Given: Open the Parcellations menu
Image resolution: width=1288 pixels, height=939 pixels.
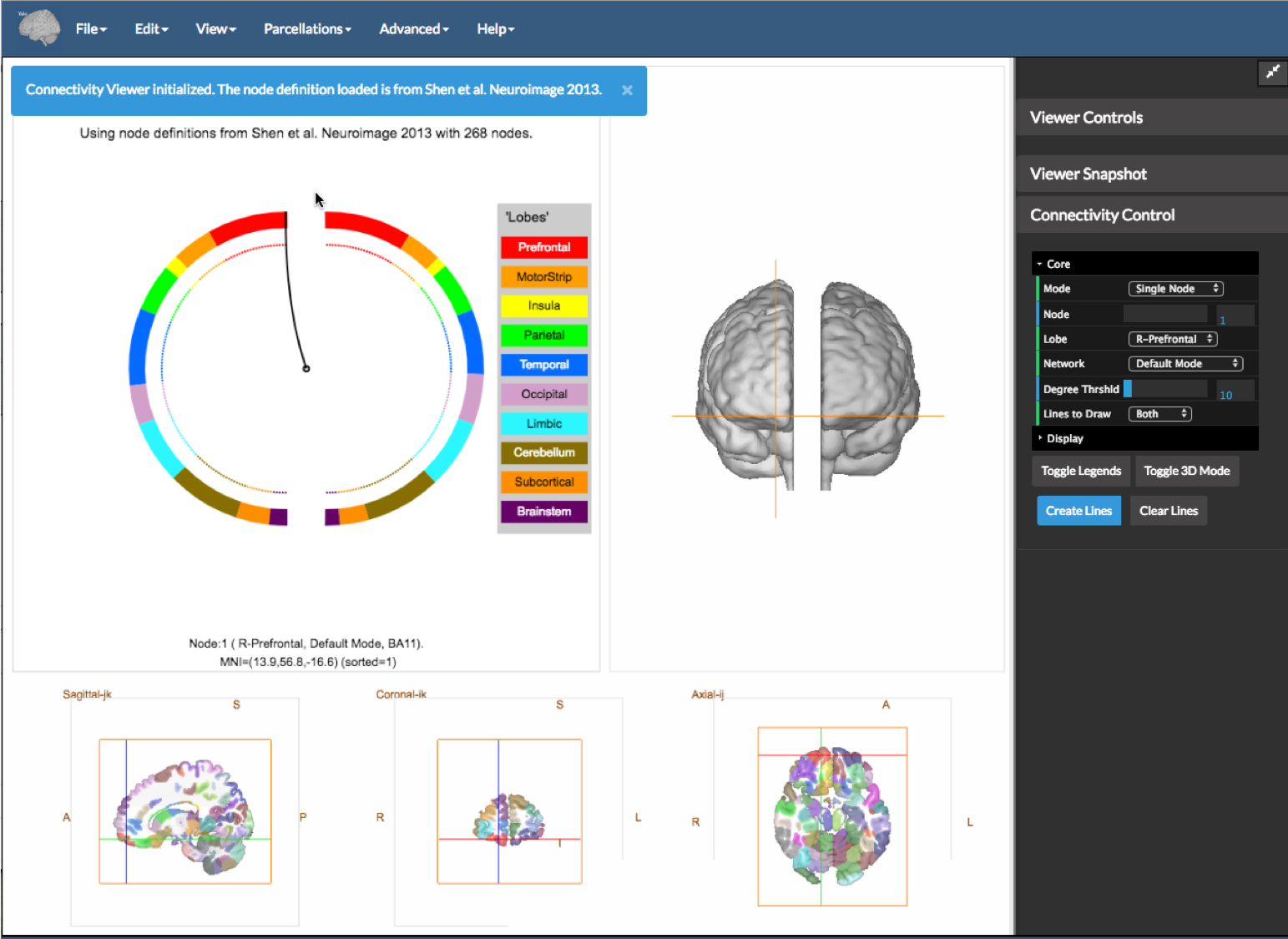Looking at the screenshot, I should [306, 29].
